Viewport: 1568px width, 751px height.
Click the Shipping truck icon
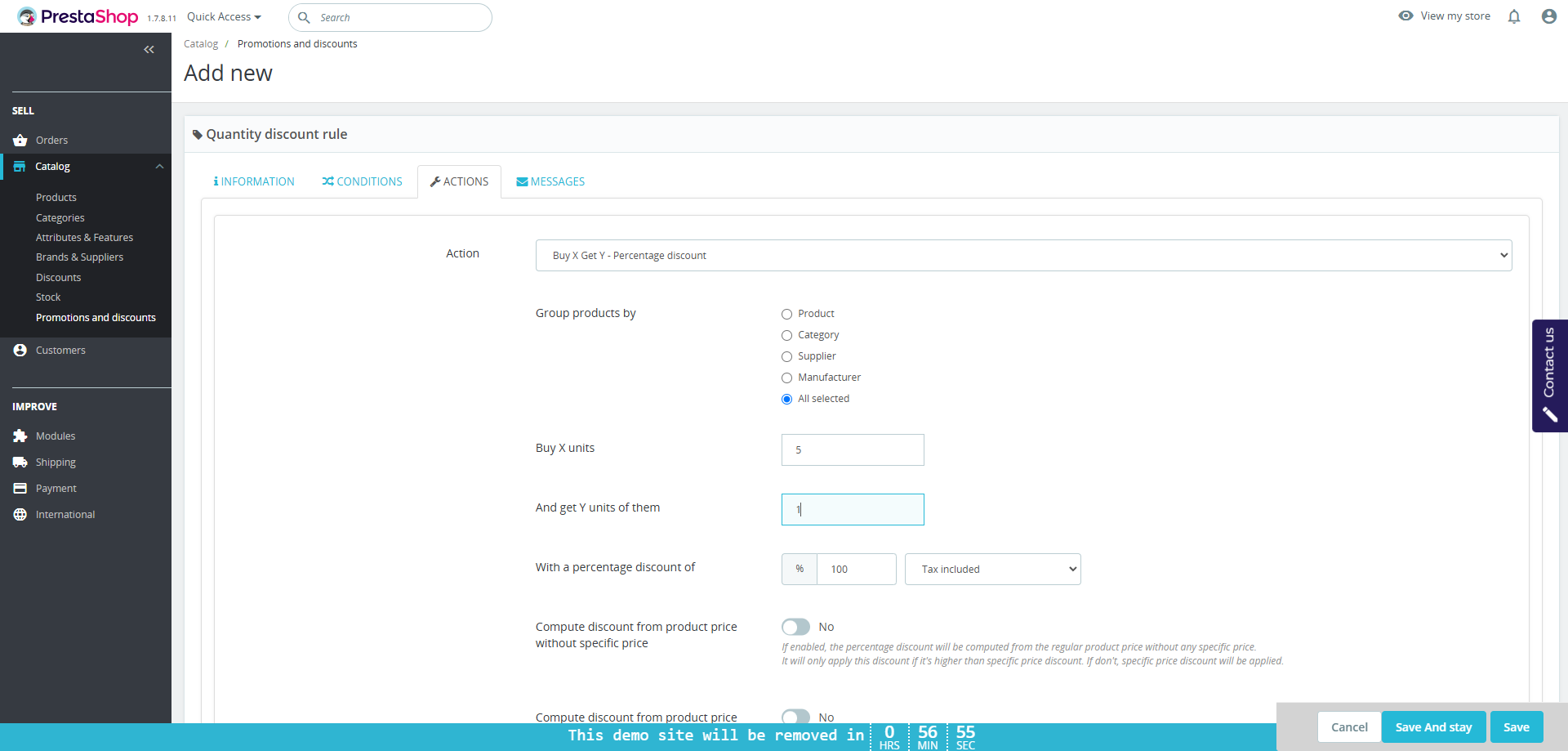point(20,463)
